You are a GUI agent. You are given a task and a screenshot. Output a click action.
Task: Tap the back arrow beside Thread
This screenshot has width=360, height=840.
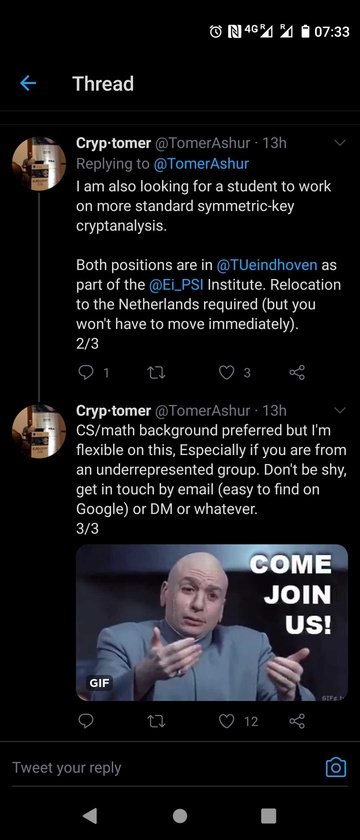click(x=28, y=83)
